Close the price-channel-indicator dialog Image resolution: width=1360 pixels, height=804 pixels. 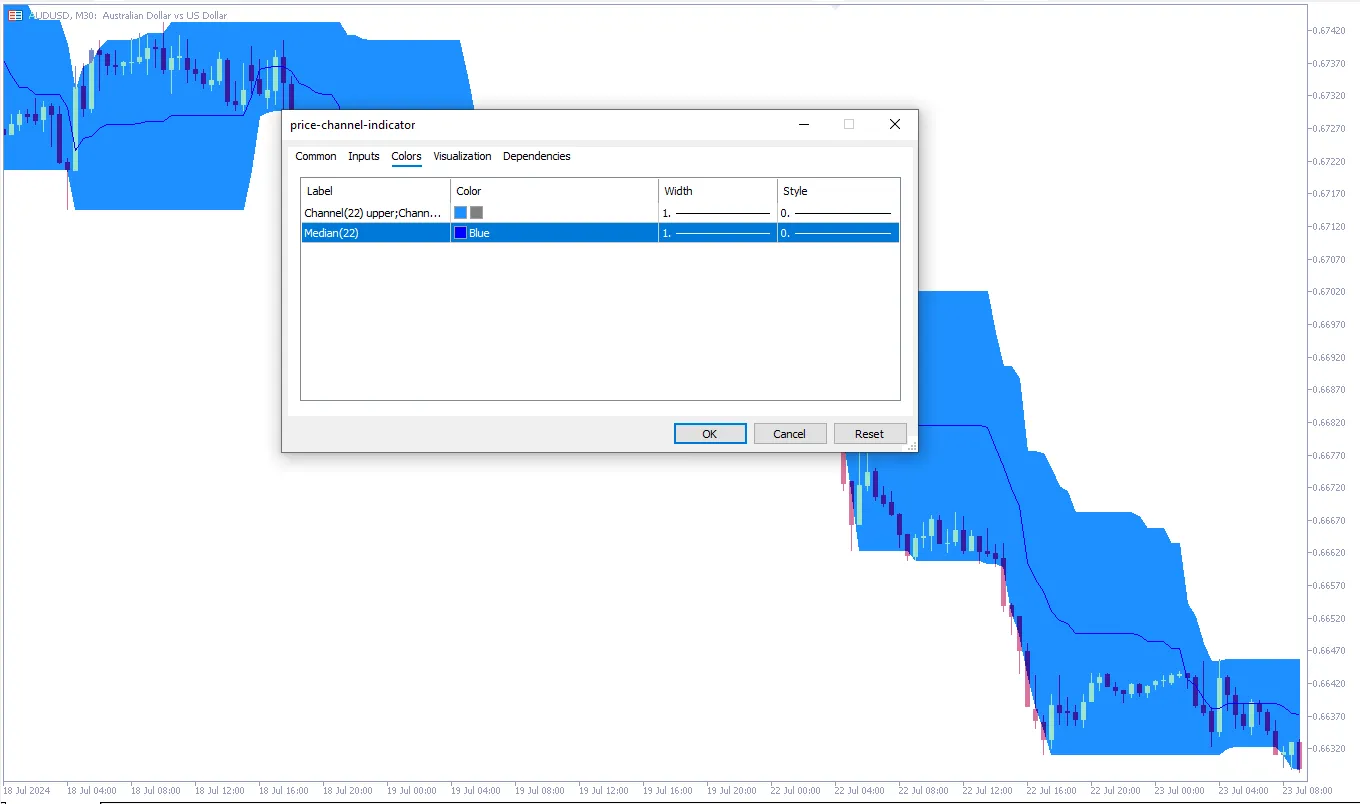(x=894, y=125)
